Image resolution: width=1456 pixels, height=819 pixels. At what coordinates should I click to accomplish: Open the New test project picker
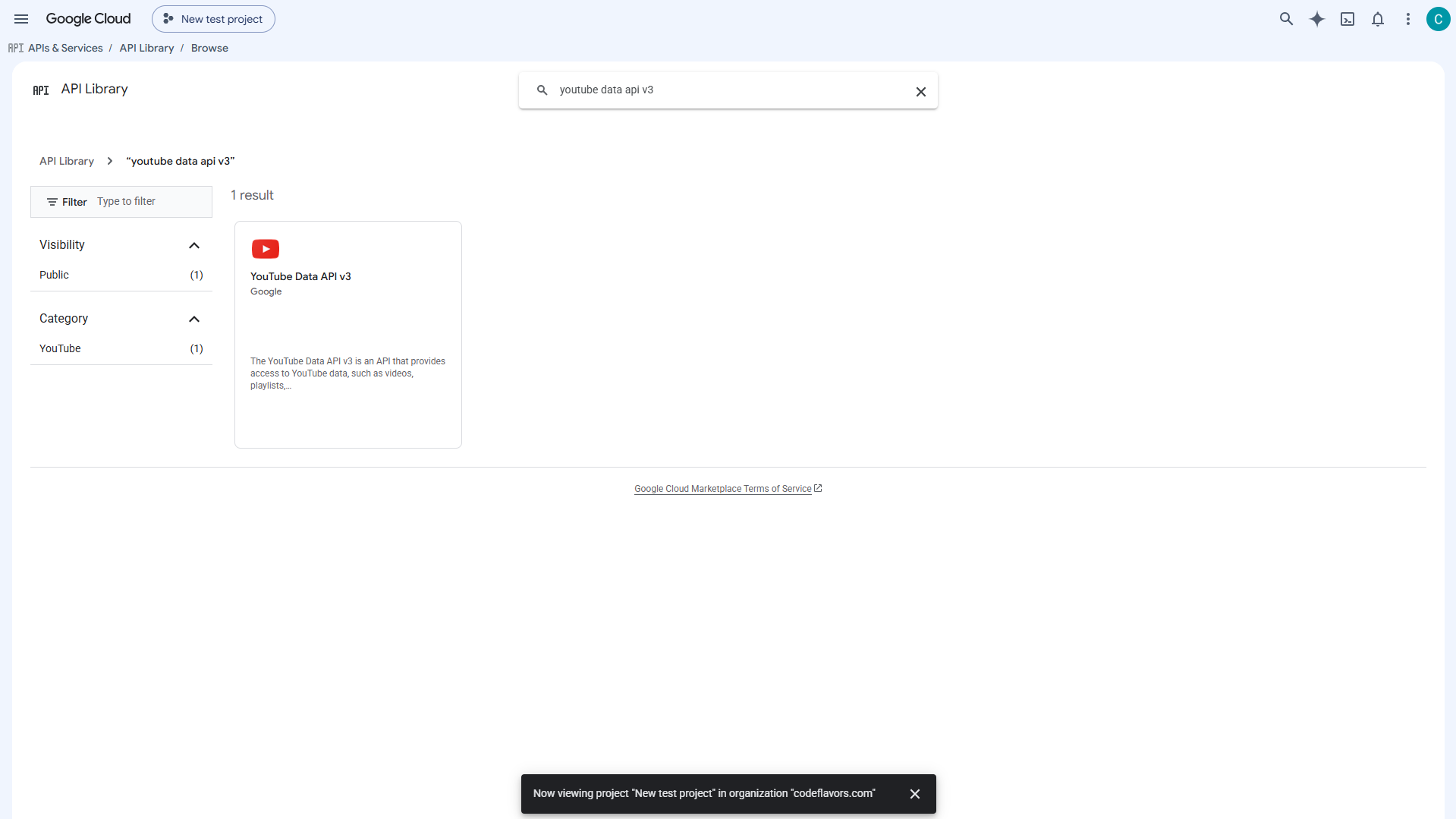pyautogui.click(x=213, y=19)
